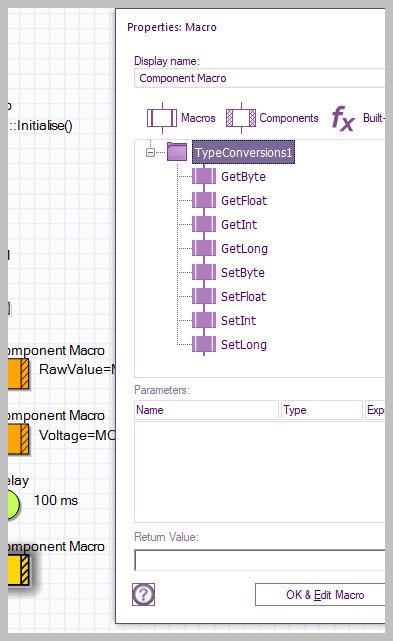Choose the GetByte macro
The image size is (393, 641).
pyautogui.click(x=243, y=177)
